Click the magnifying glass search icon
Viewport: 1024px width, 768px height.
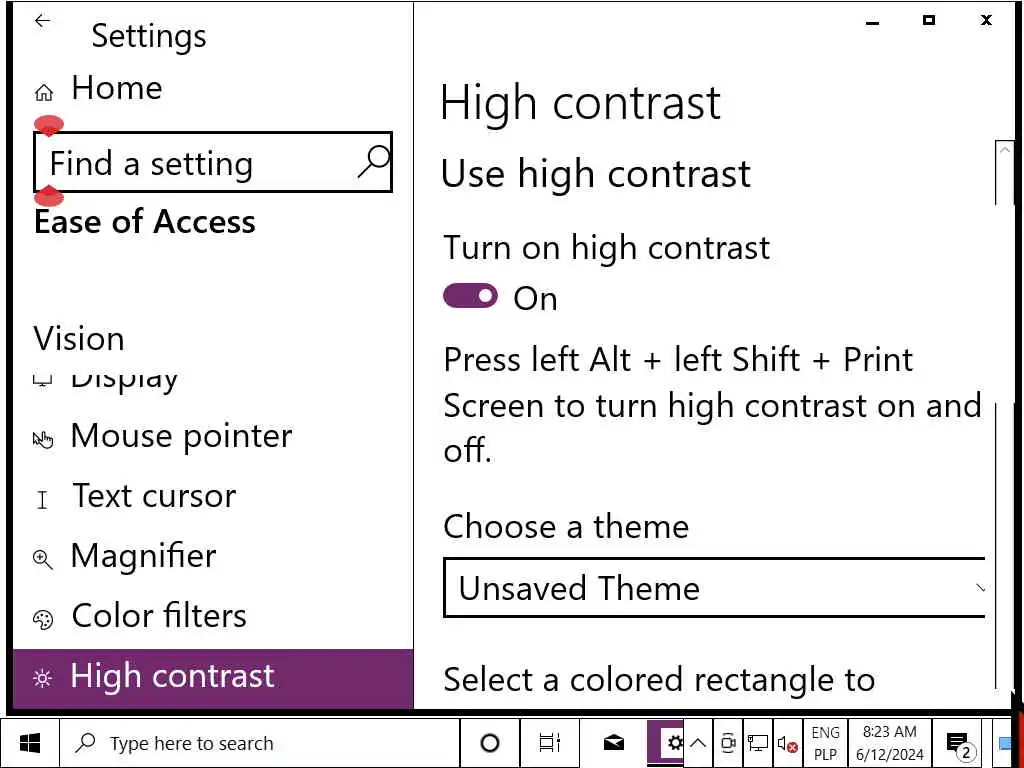(374, 162)
